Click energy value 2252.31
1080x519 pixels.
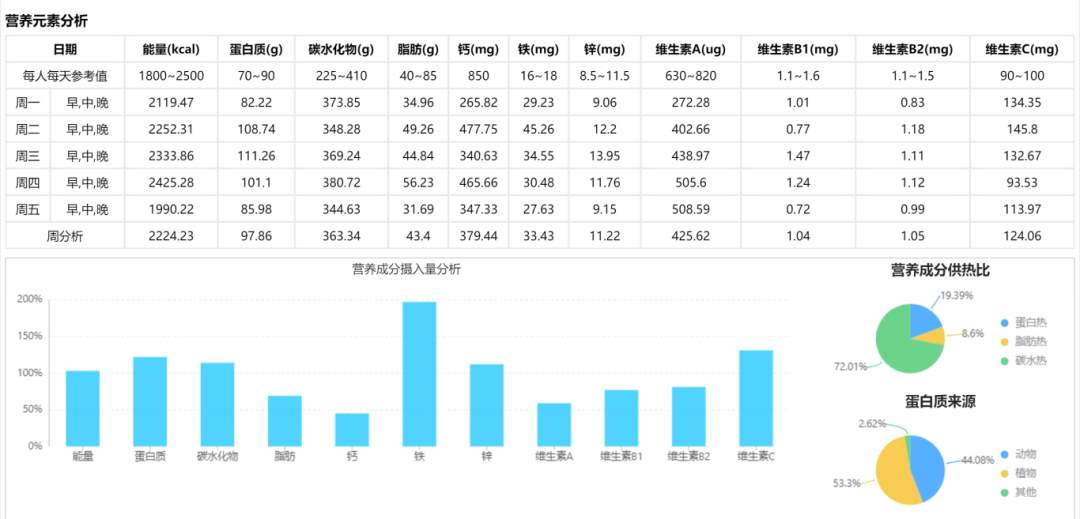pos(171,129)
